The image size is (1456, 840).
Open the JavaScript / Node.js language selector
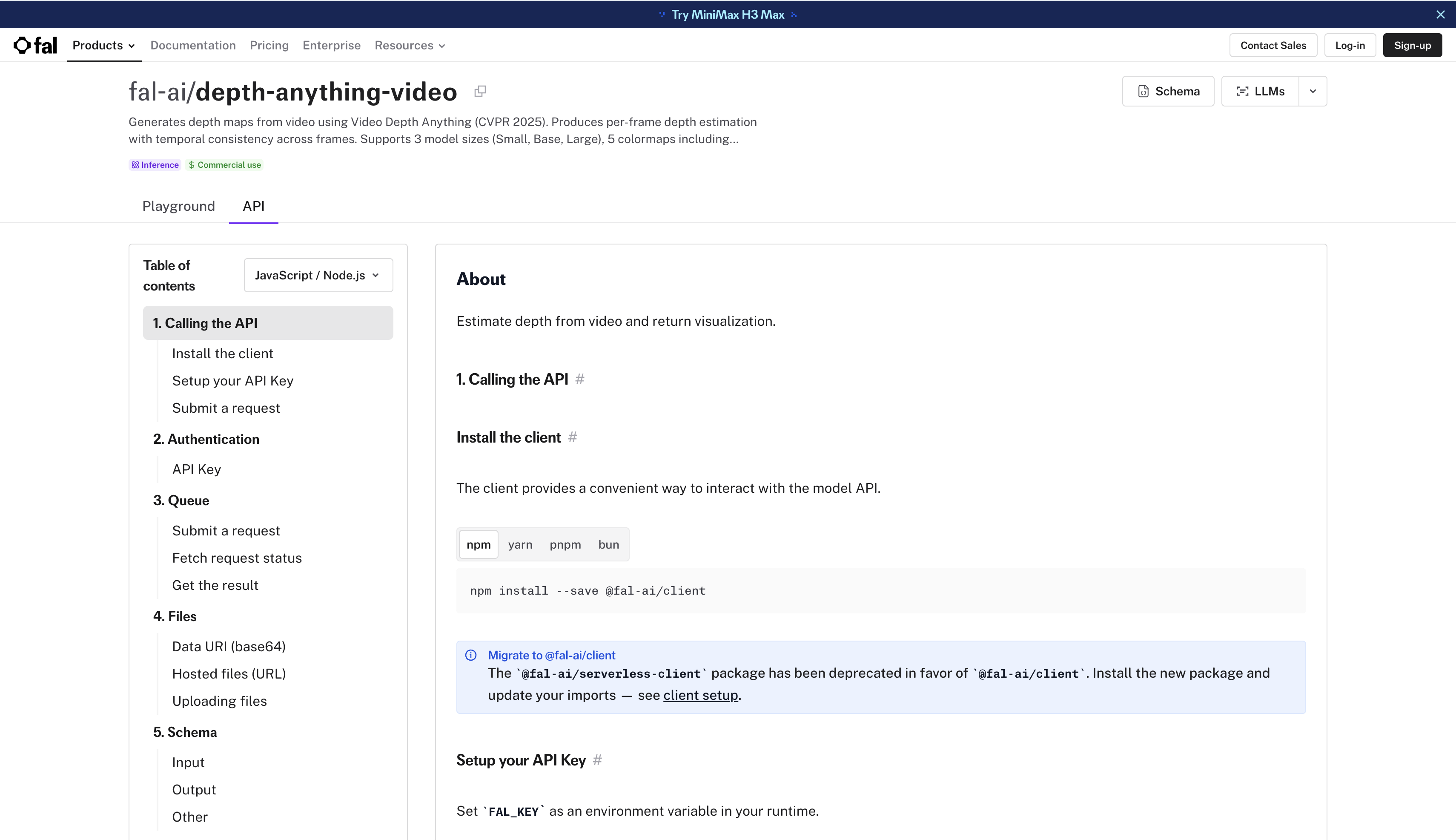[x=318, y=275]
